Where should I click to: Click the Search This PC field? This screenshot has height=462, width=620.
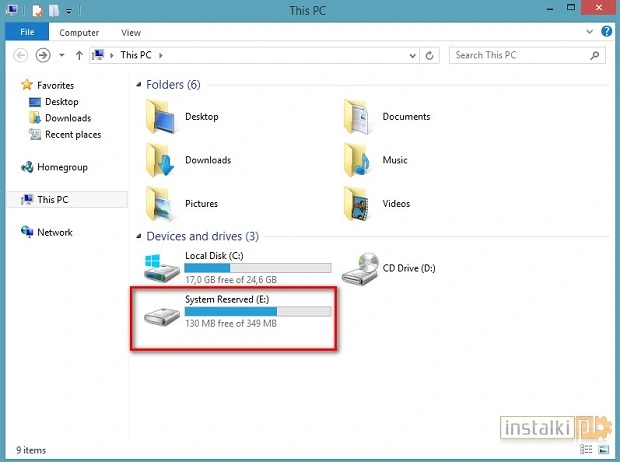(x=520, y=55)
